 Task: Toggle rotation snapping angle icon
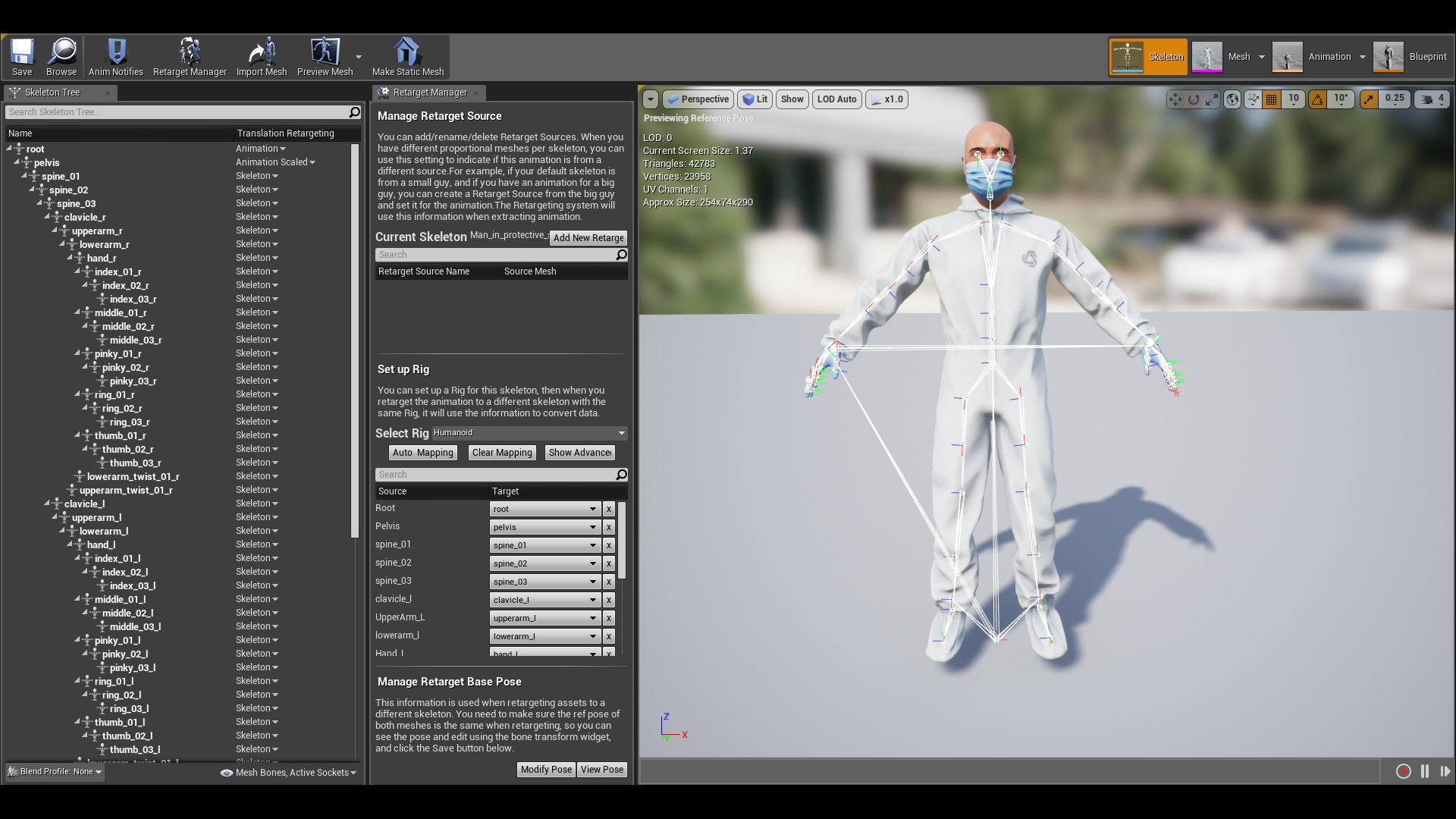point(1318,99)
